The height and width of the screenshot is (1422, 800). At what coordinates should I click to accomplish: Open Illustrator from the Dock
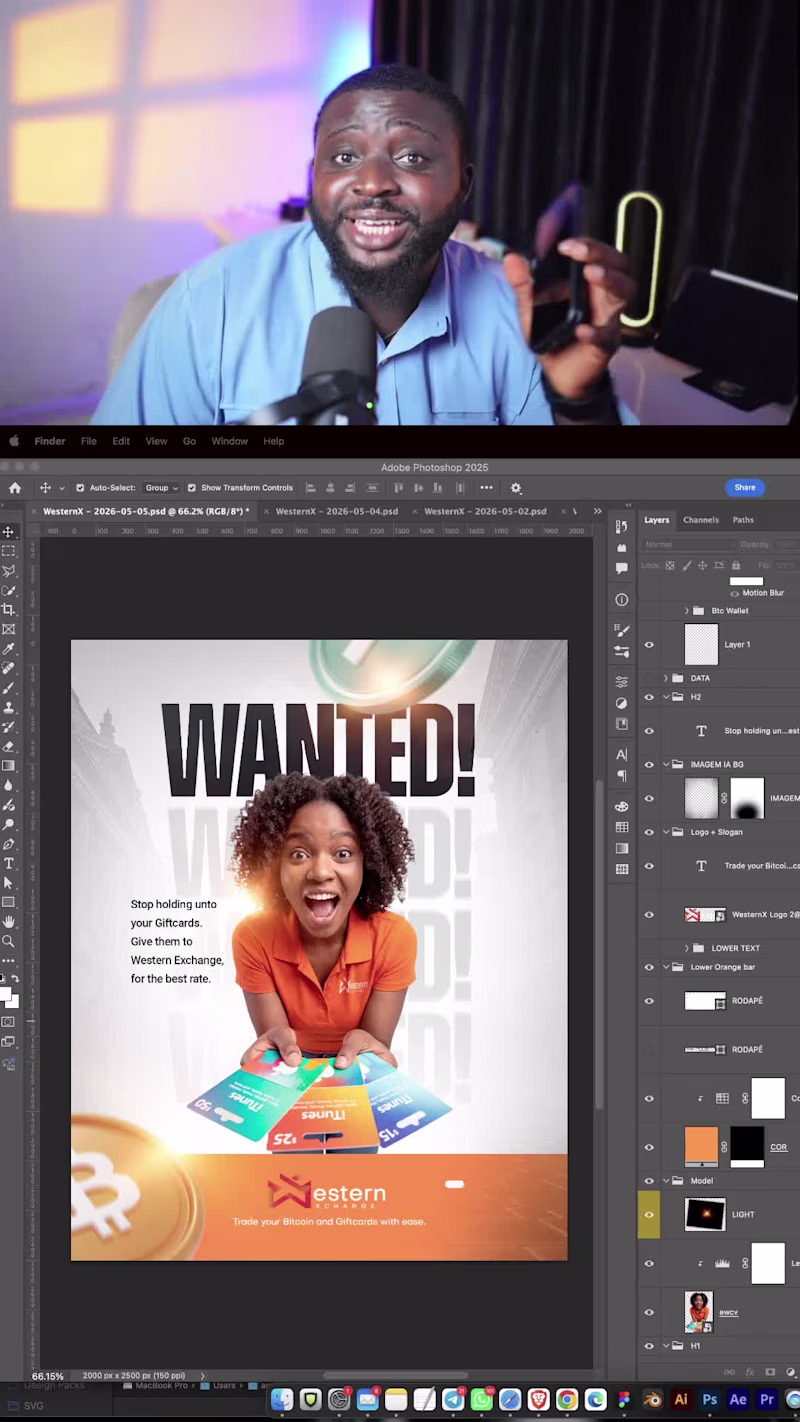coord(681,1400)
